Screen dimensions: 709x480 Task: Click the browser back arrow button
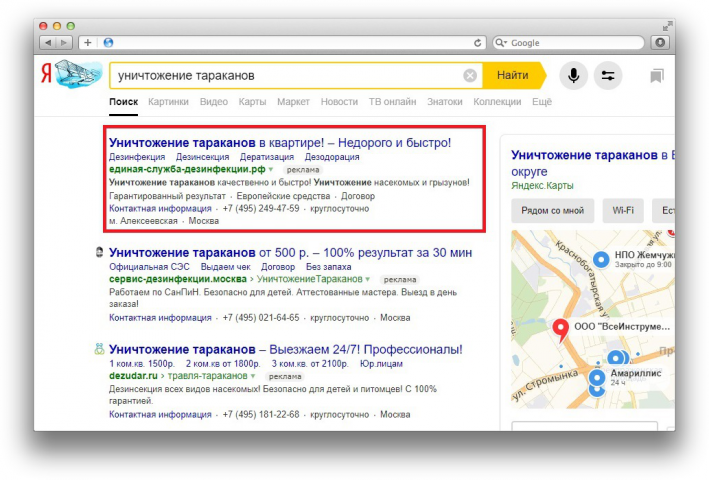(x=48, y=42)
